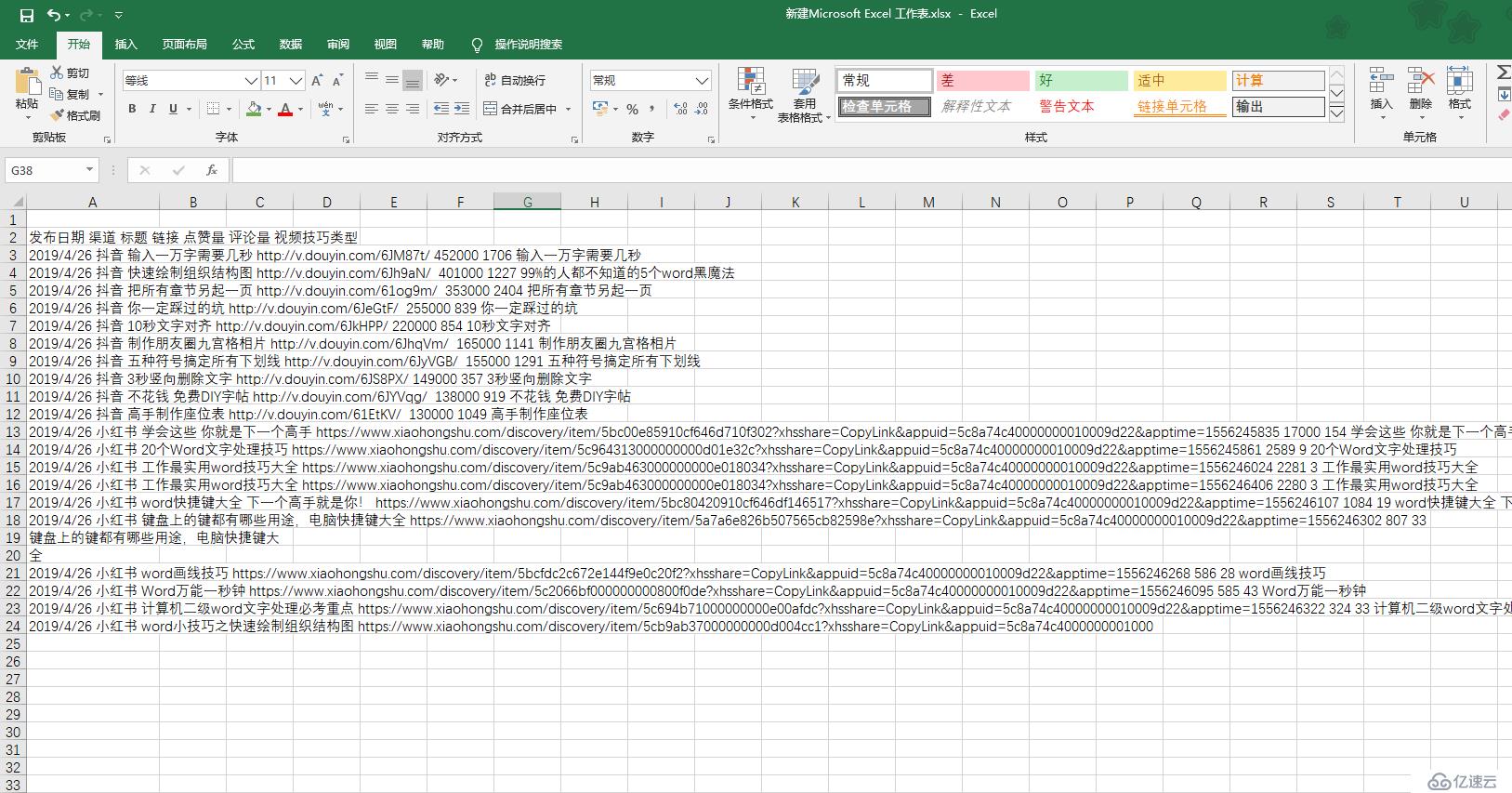The width and height of the screenshot is (1512, 793).
Task: Click inside the formula bar input
Action: (x=872, y=170)
